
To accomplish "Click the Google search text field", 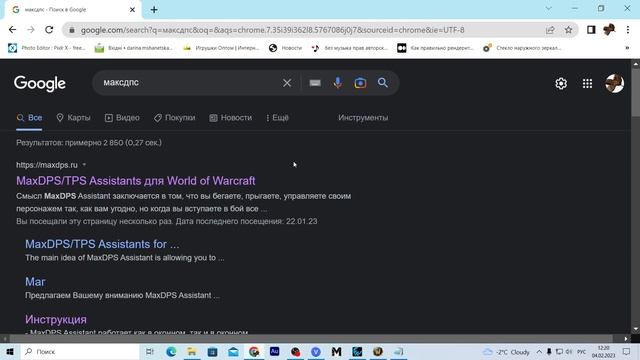I will click(x=190, y=83).
